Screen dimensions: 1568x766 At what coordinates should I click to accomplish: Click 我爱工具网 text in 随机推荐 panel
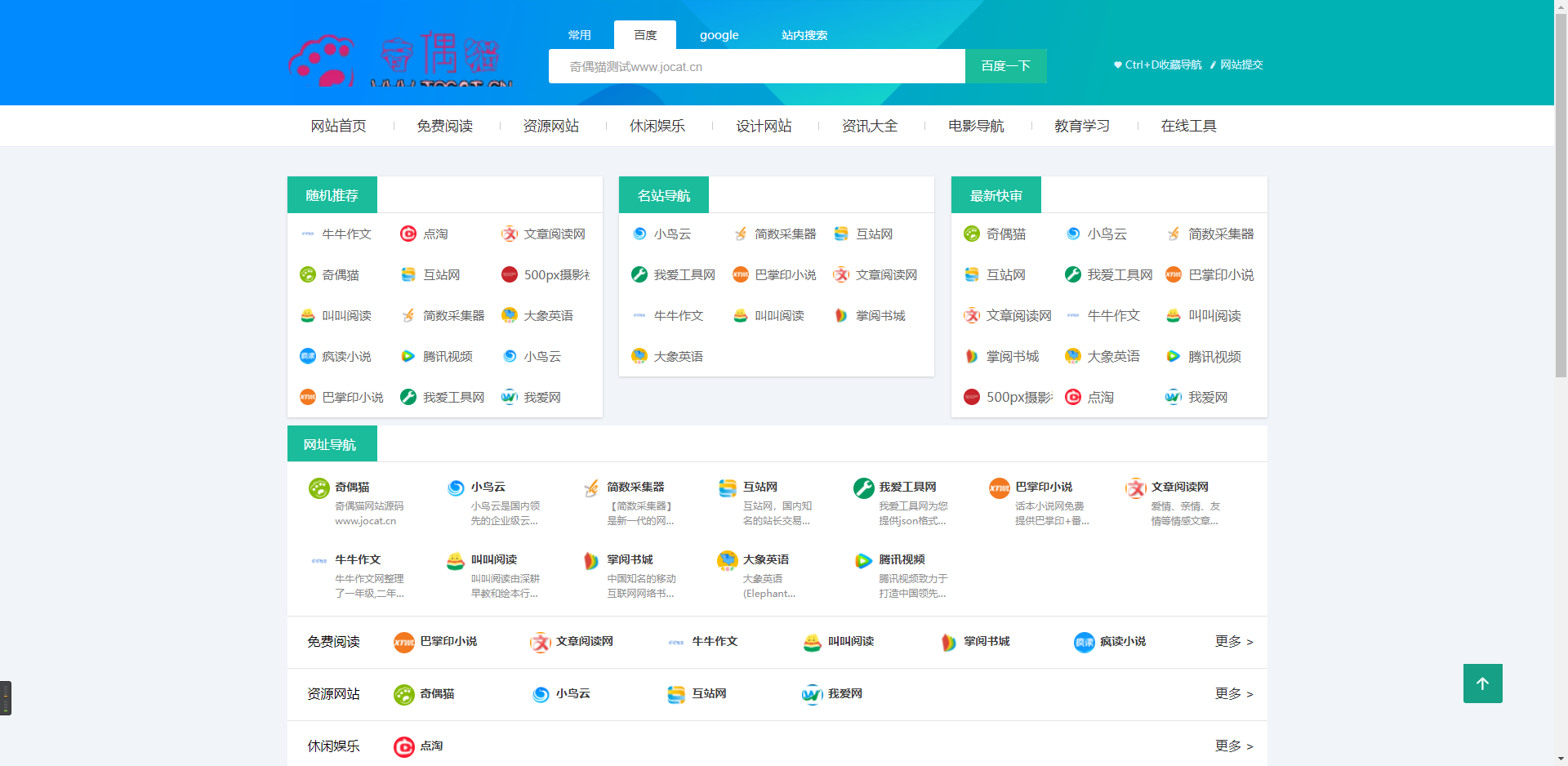453,397
